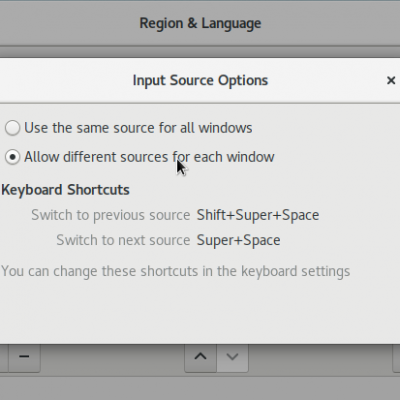Close the Input Source Options dialog
Screen dimensions: 400x400
click(391, 80)
